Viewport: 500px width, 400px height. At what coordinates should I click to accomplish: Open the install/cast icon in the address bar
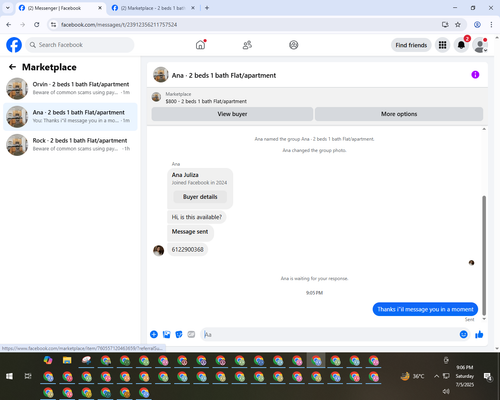(x=445, y=25)
